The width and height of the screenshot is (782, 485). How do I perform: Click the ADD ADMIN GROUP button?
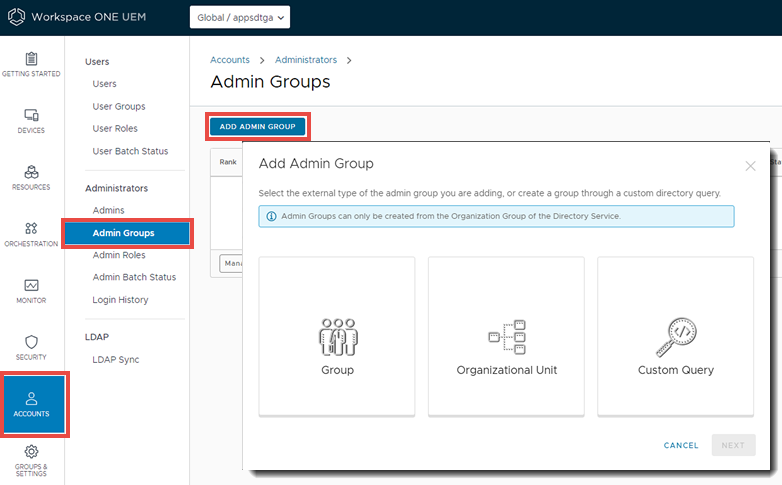pyautogui.click(x=257, y=127)
